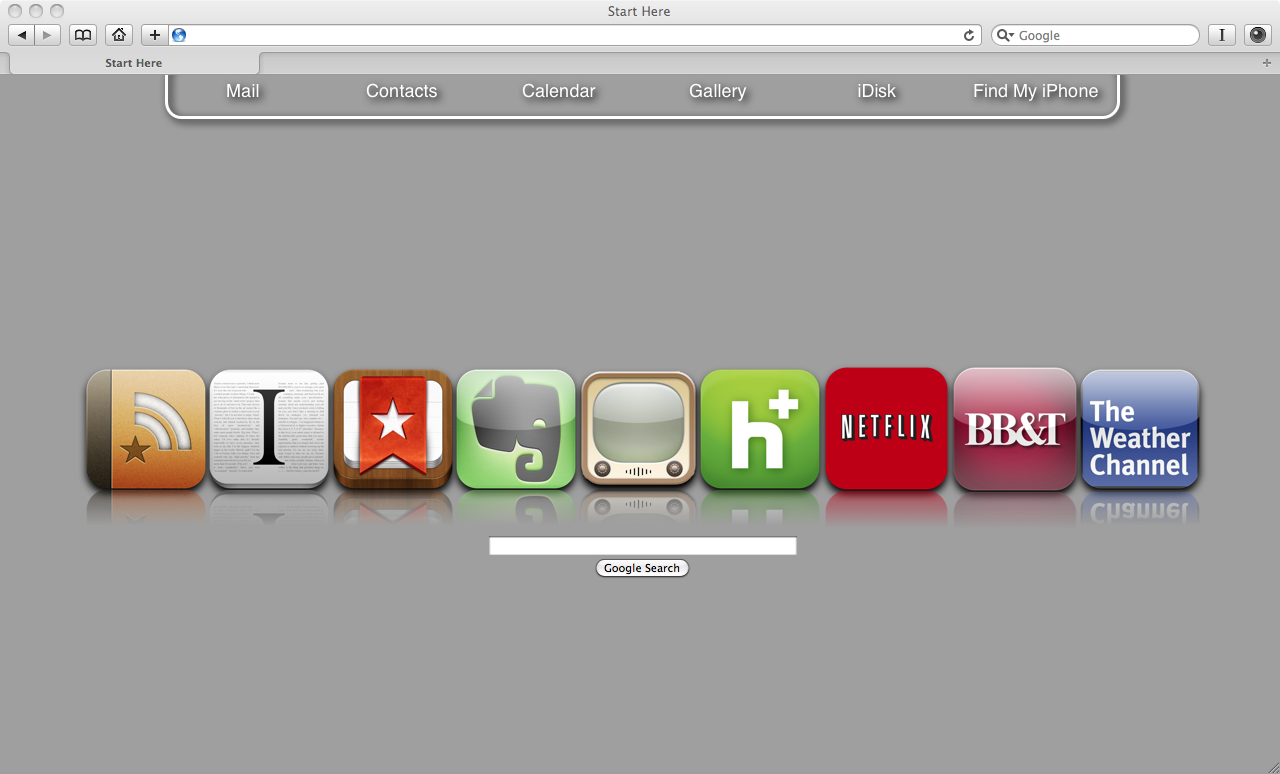
Task: Open the red Netflix icon
Action: click(x=886, y=429)
